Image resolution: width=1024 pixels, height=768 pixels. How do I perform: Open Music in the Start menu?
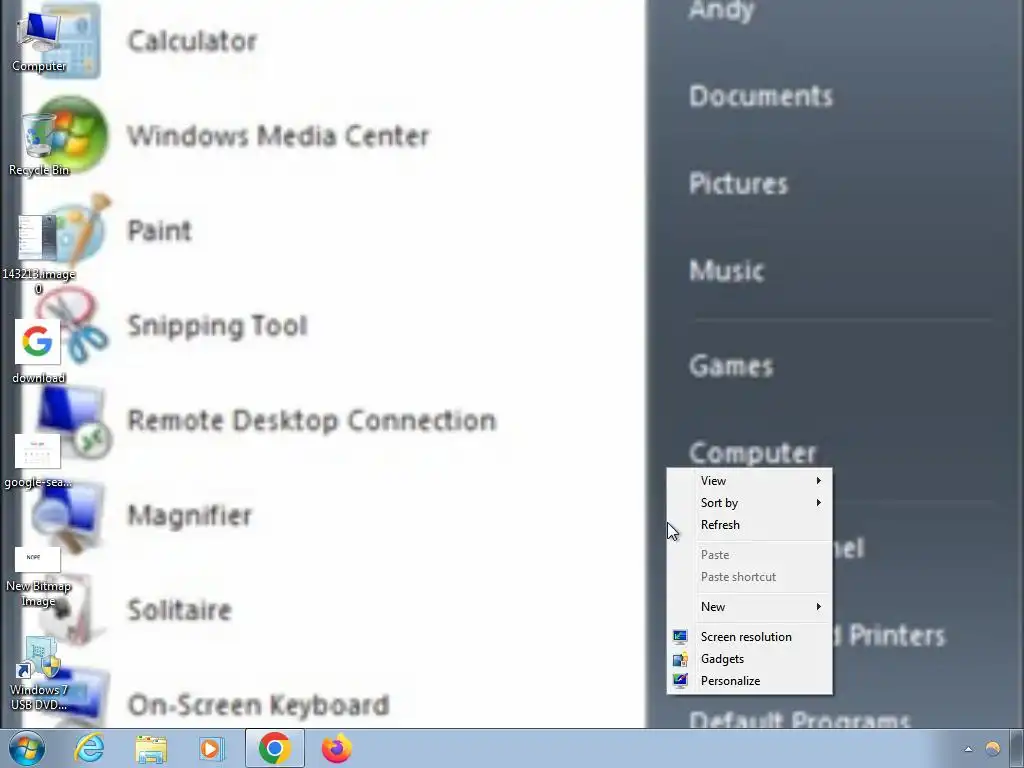(x=726, y=270)
